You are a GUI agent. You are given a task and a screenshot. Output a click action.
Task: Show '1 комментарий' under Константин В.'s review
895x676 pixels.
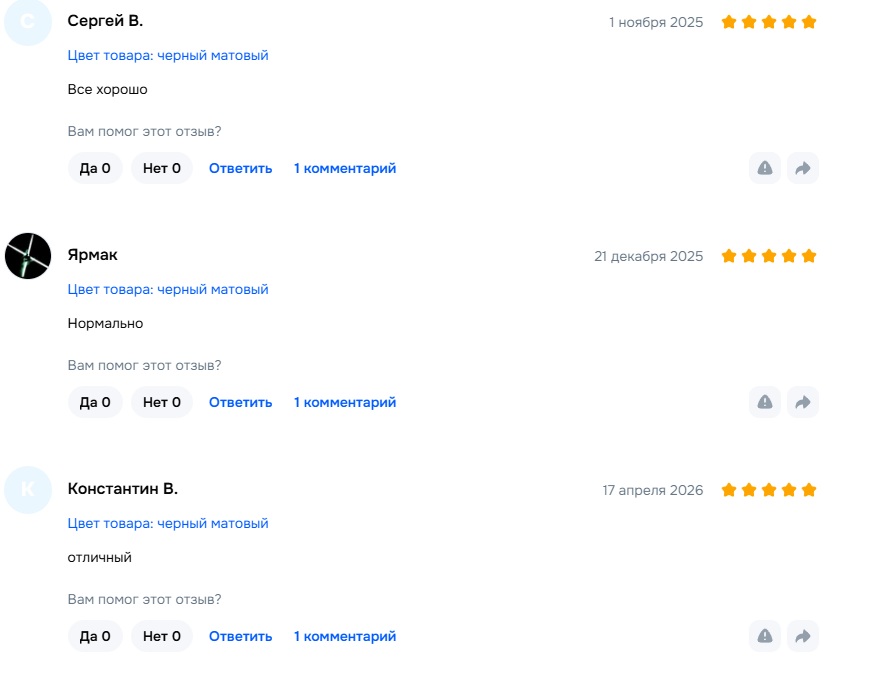pyautogui.click(x=345, y=636)
